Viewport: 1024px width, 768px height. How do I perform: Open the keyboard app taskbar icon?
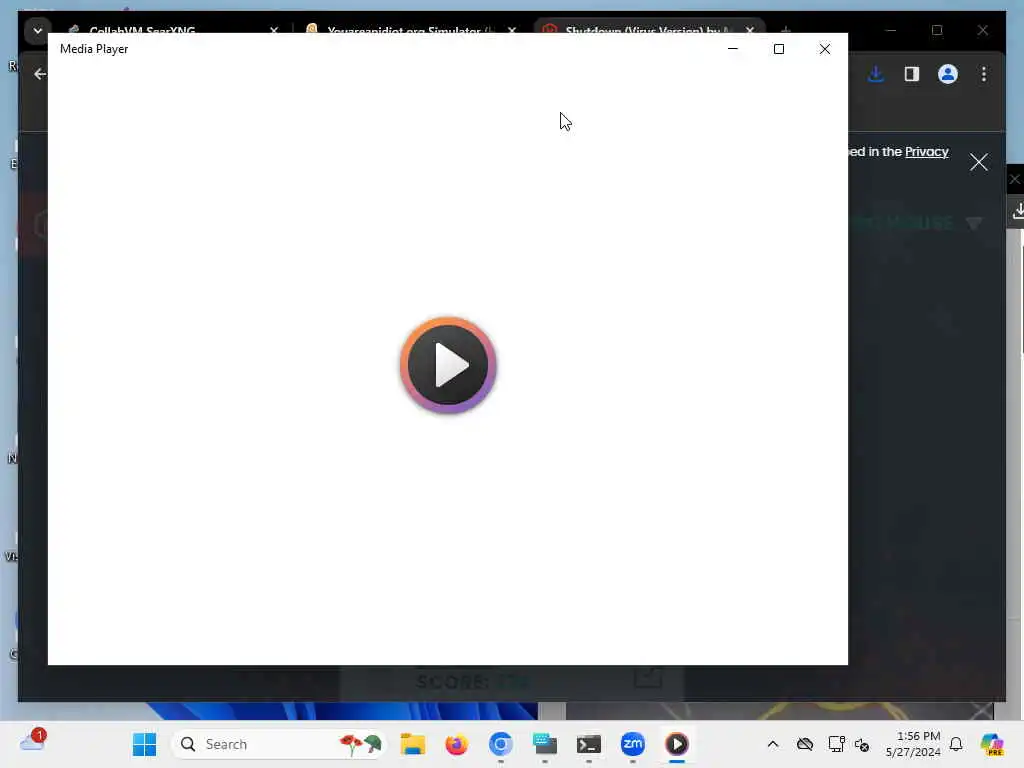pyautogui.click(x=545, y=744)
